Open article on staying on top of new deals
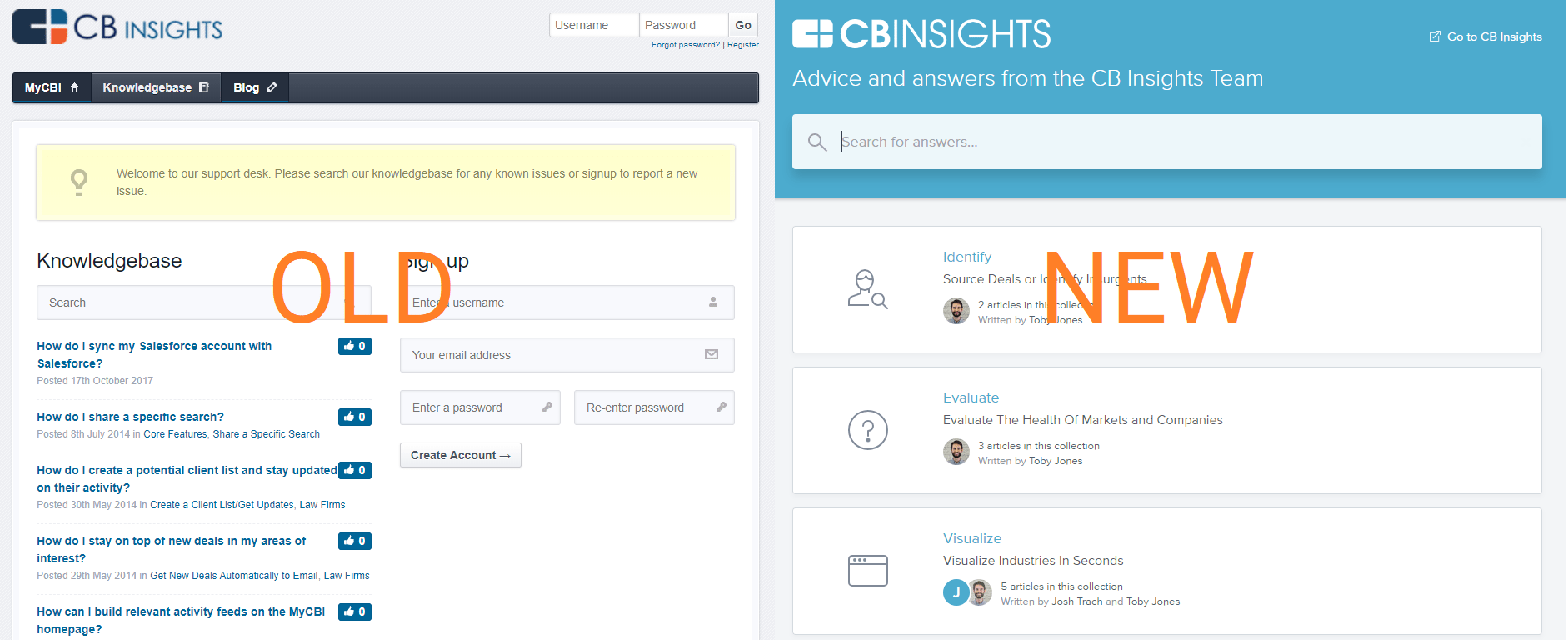The width and height of the screenshot is (1568, 640). (x=172, y=549)
